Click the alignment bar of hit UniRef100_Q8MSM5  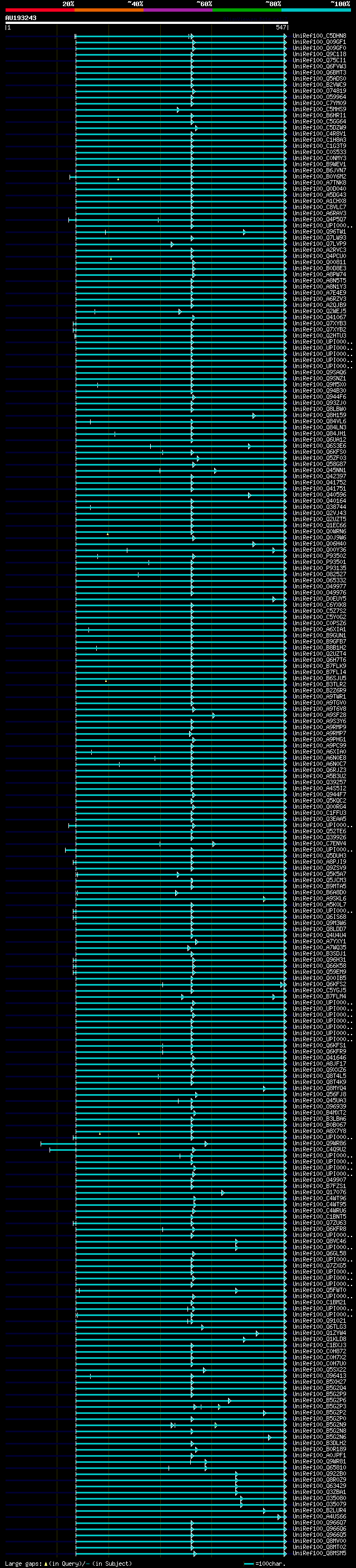point(181,1554)
